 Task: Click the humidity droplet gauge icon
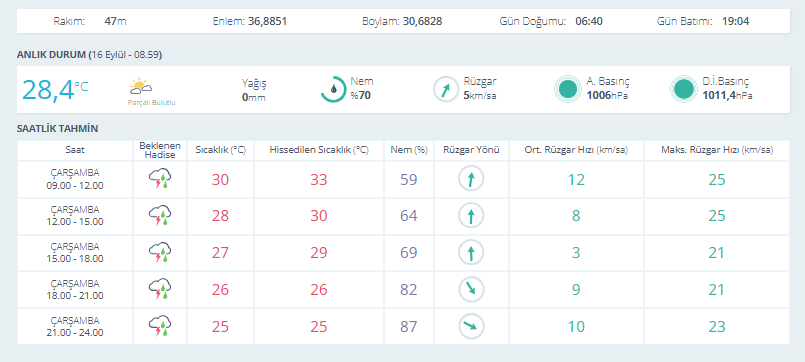[334, 89]
